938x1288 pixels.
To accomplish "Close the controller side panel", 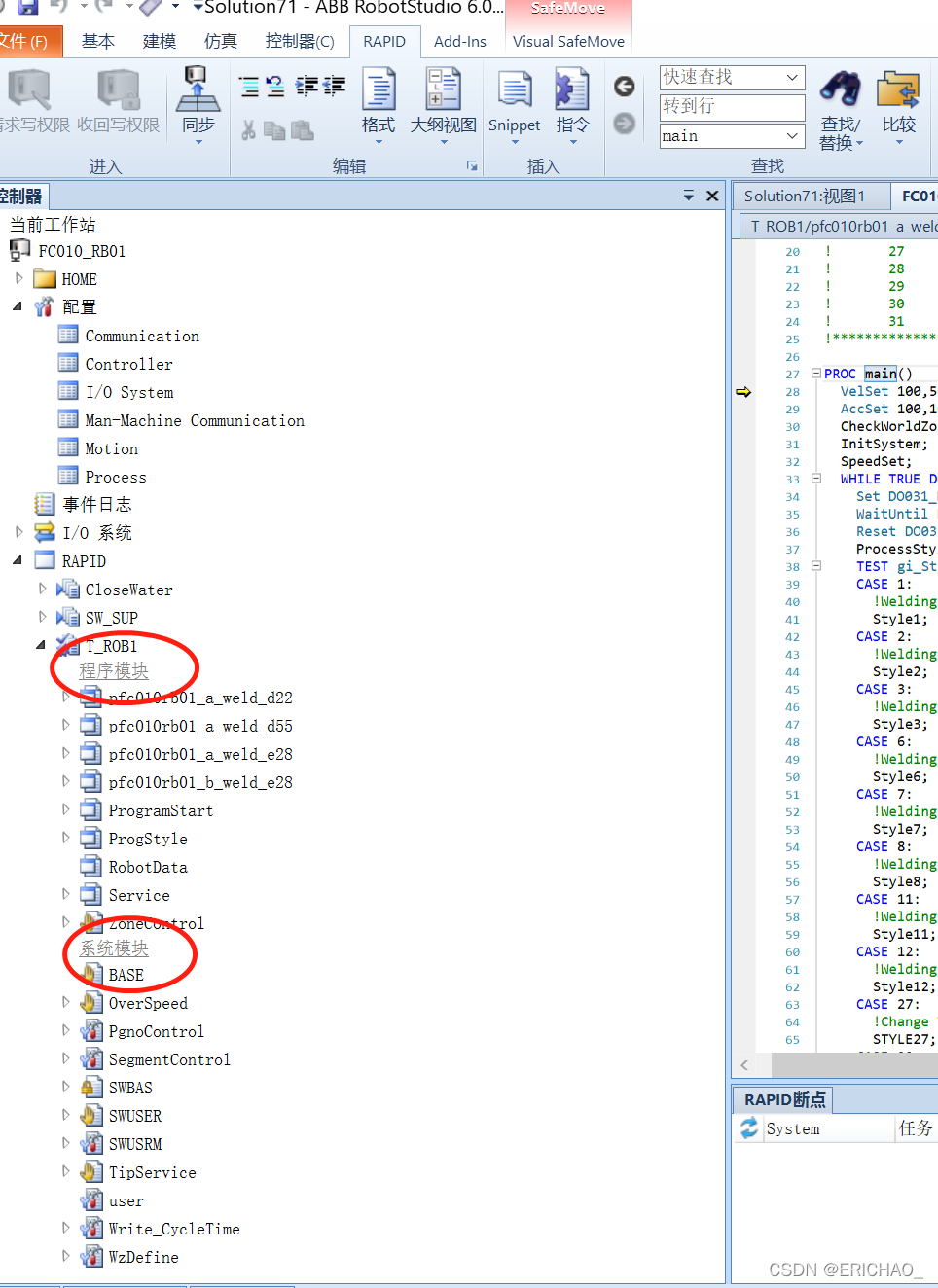I will (712, 196).
